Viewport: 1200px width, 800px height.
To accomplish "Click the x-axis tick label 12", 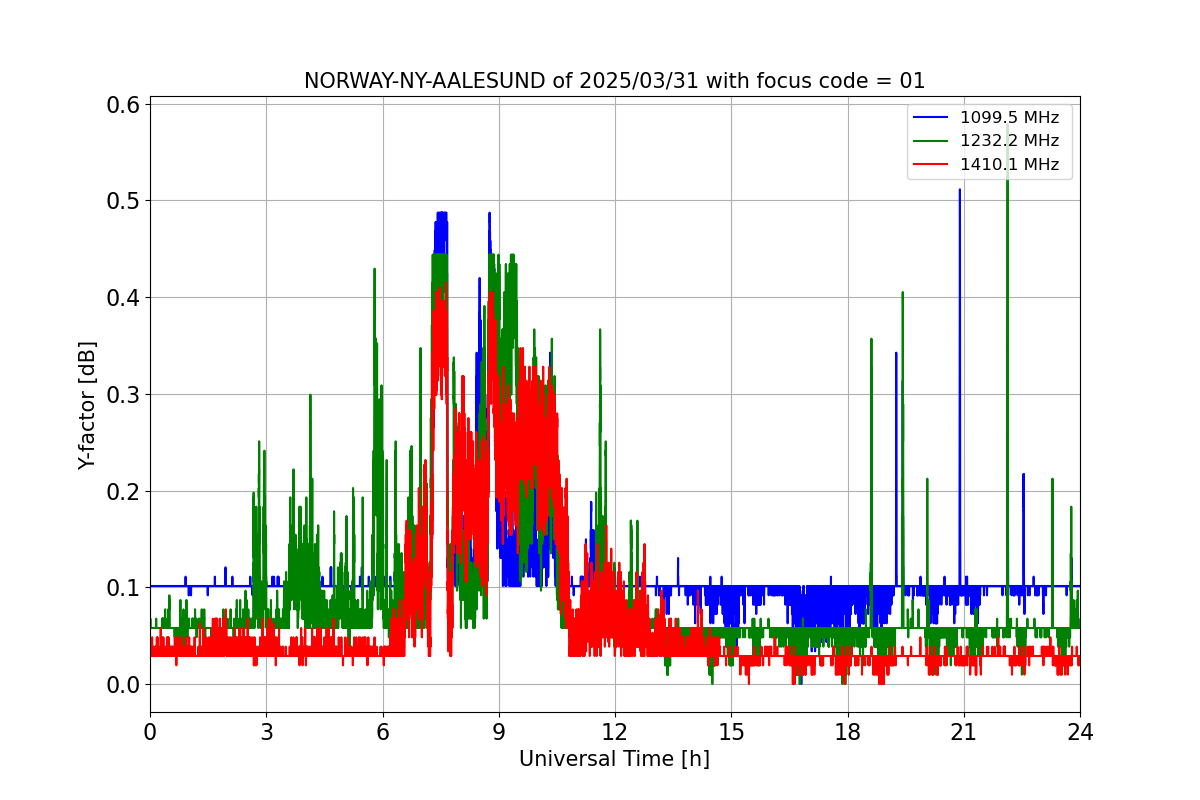I will [615, 731].
